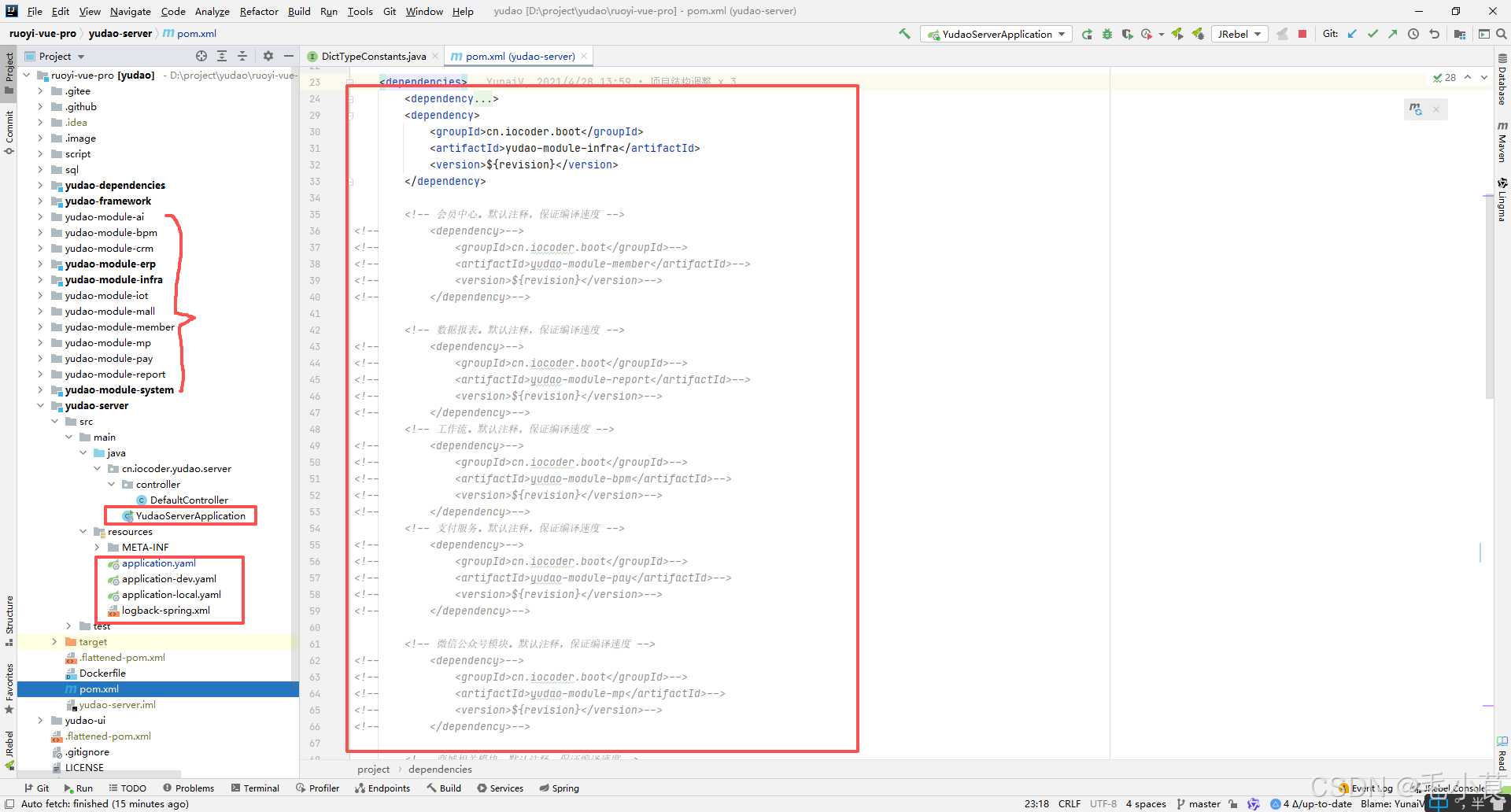Open the YudaoServerApplication run configuration dropdown
Screen dimensions: 1511x812
pyautogui.click(x=996, y=34)
